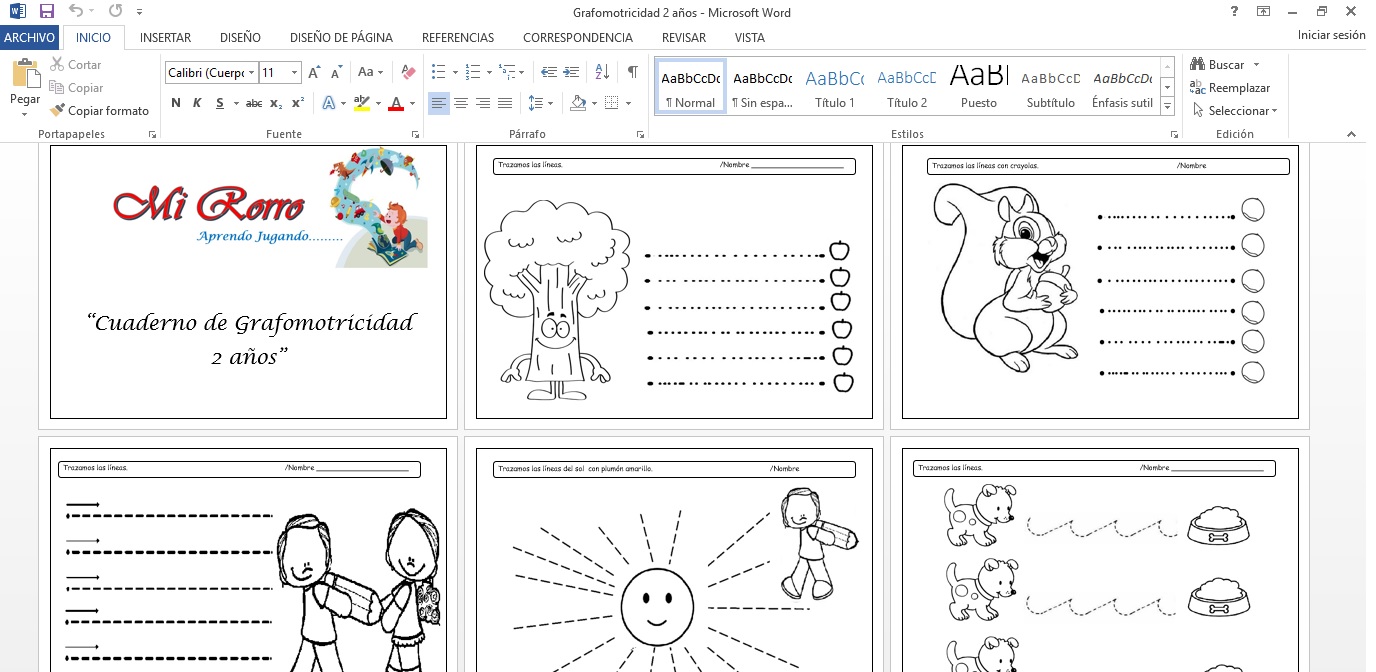Apply text effects with the outlined A
This screenshot has height=672, width=1376.
coord(328,103)
